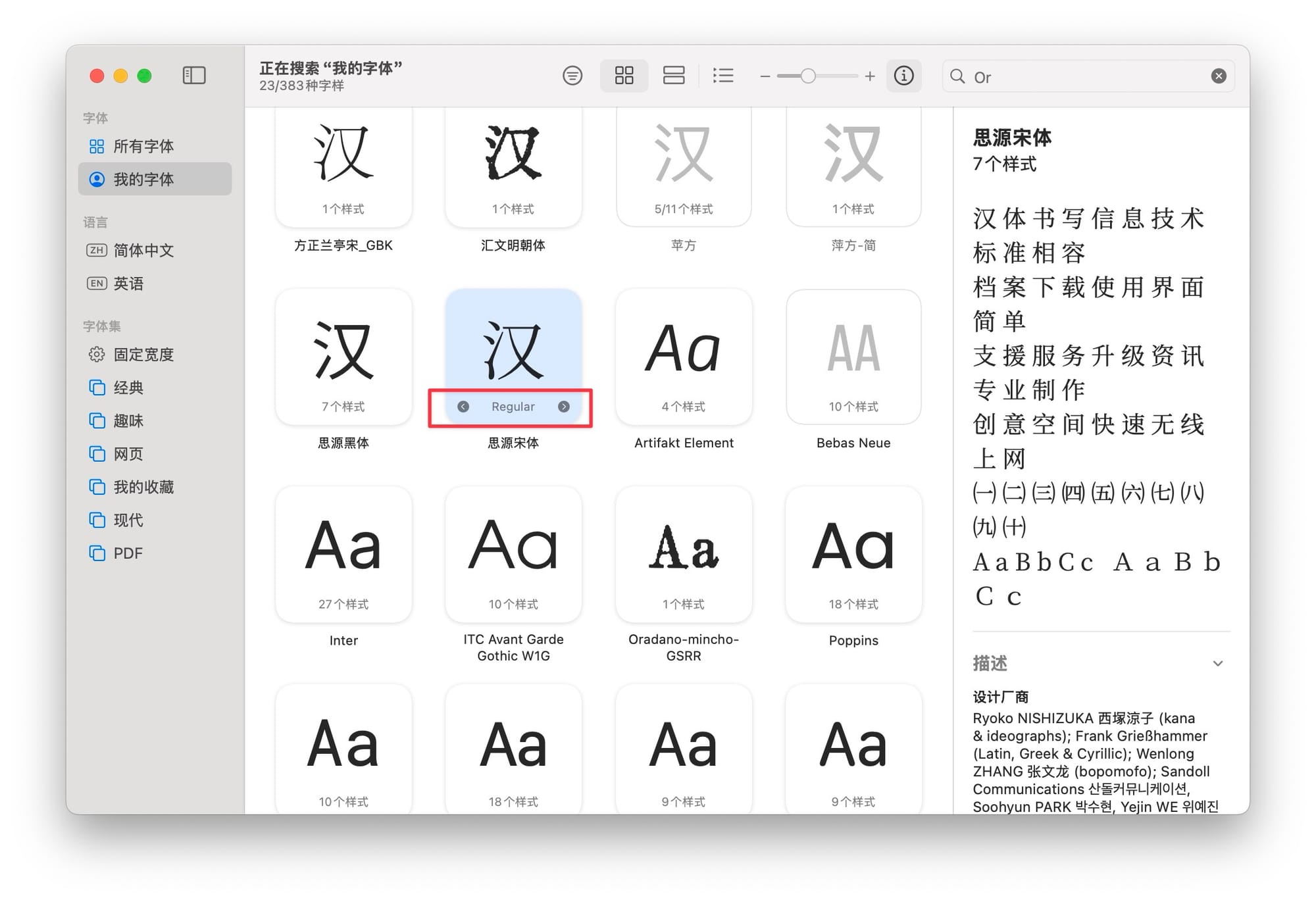Decrease preview size with minus icon
1316x902 pixels.
pyautogui.click(x=765, y=77)
